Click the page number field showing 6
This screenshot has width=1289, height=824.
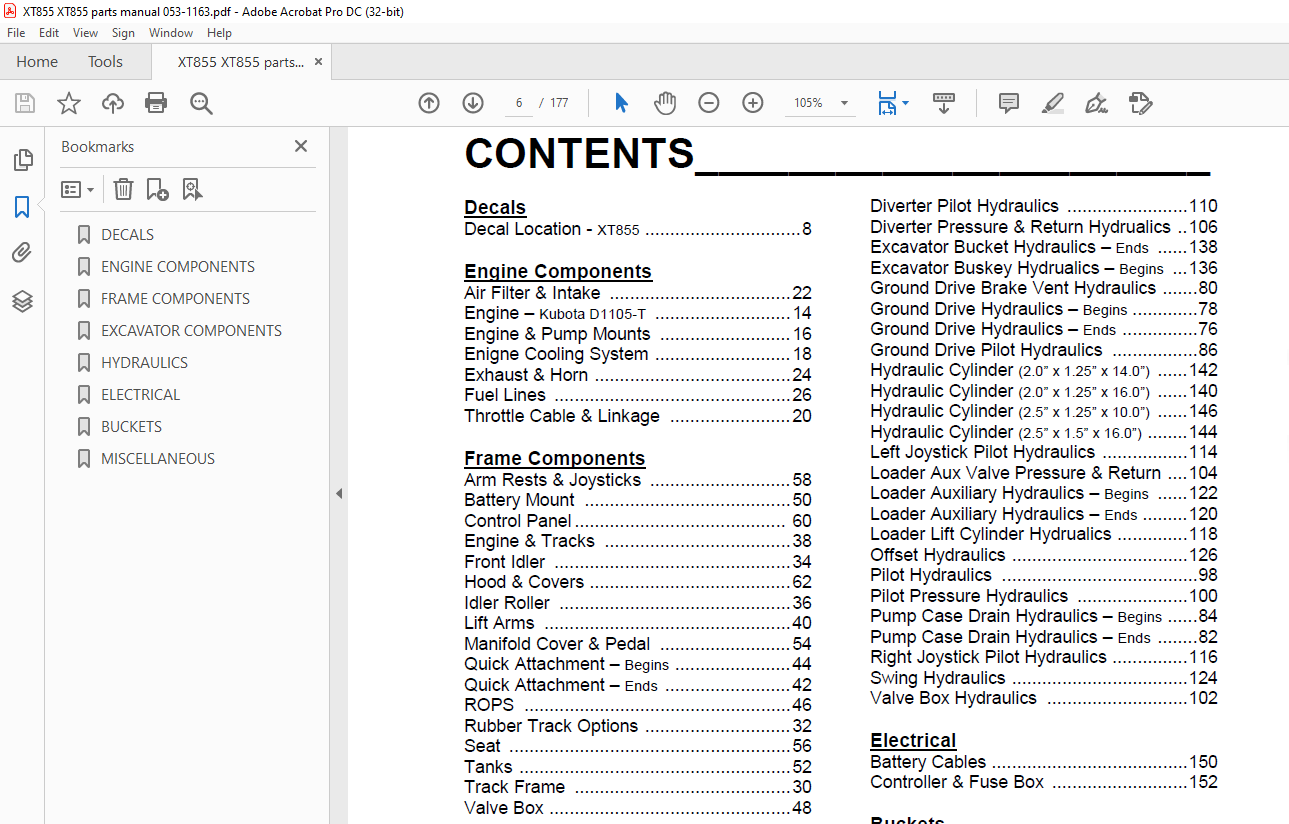[x=519, y=103]
